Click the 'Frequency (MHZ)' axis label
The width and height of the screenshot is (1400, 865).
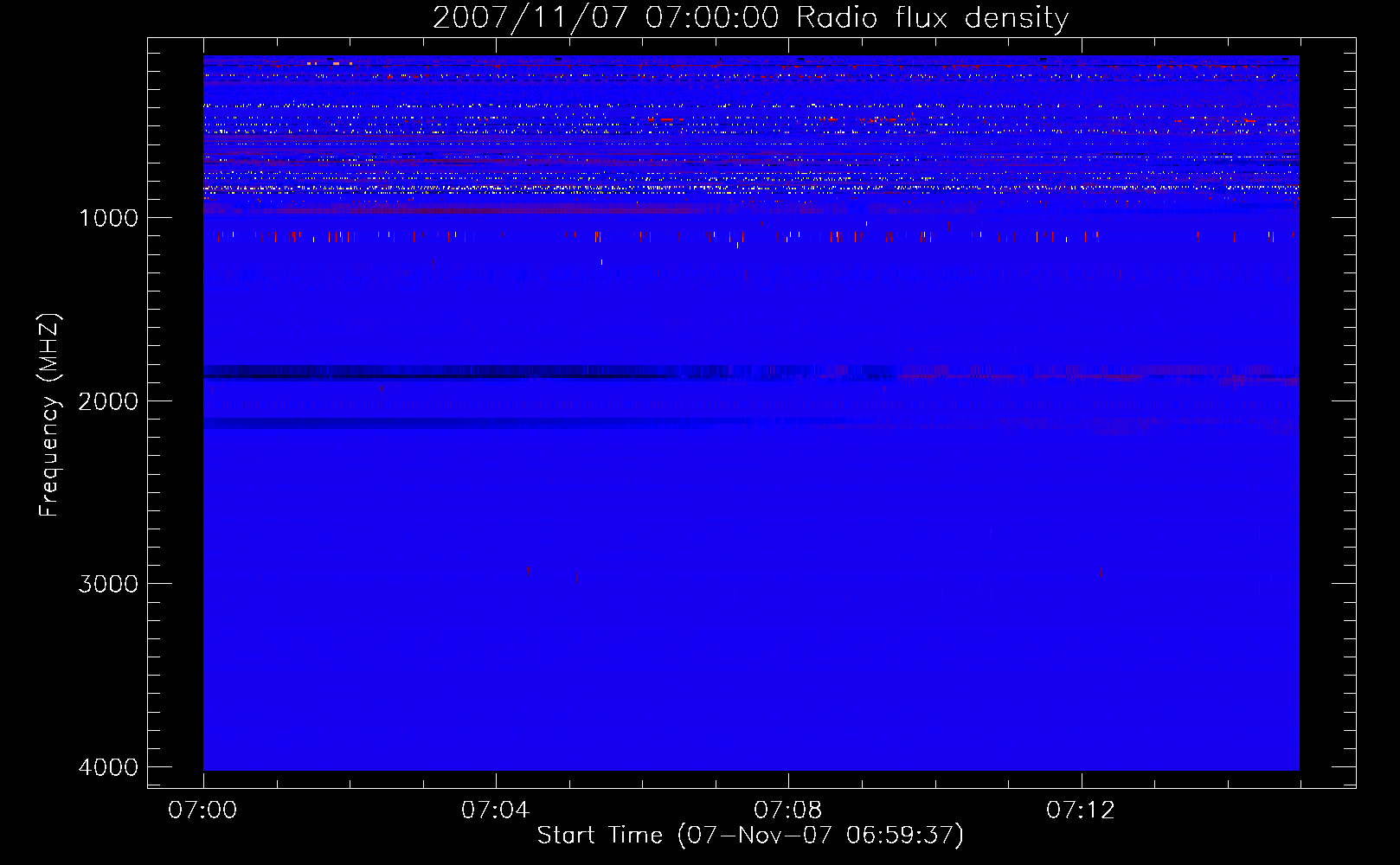[x=49, y=415]
